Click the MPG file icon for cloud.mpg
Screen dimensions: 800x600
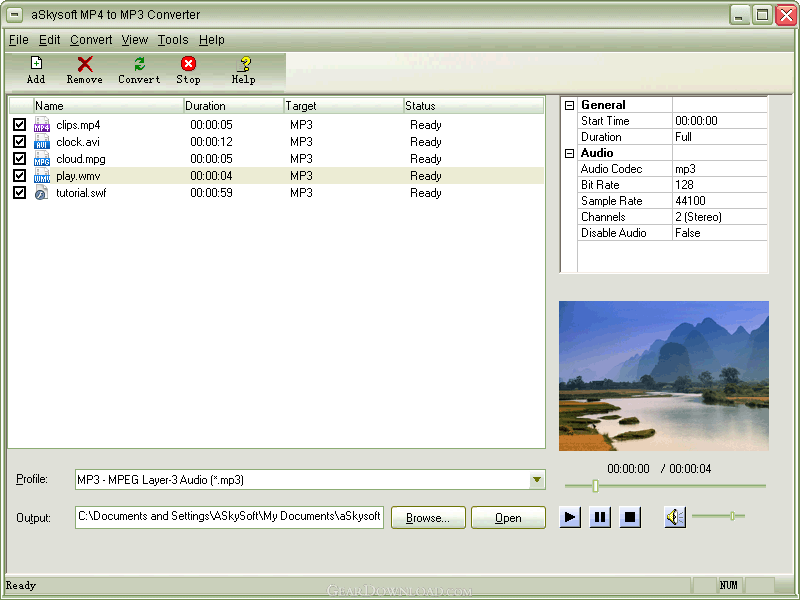[42, 159]
